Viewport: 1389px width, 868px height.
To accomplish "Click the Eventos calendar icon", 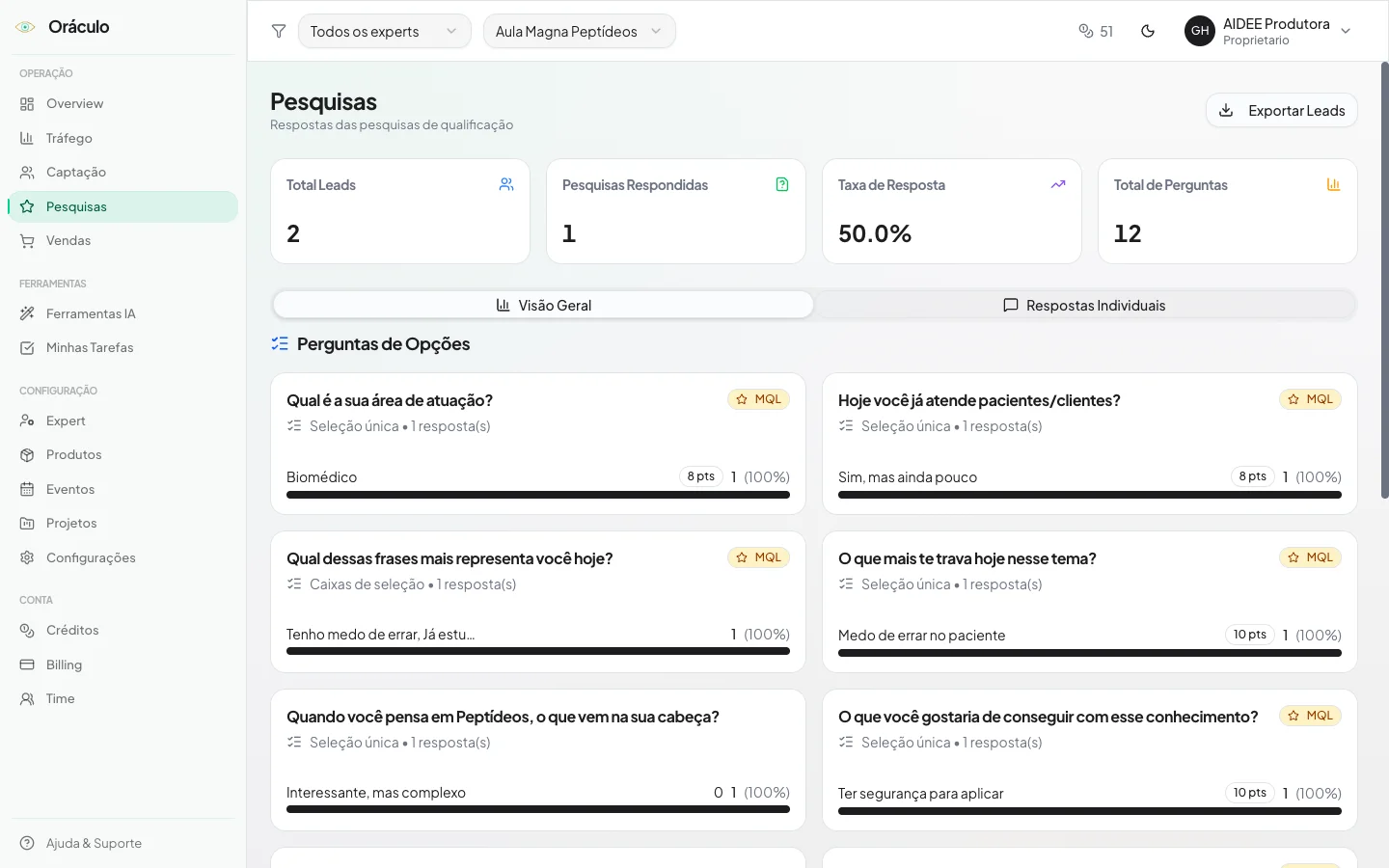I will tap(27, 489).
